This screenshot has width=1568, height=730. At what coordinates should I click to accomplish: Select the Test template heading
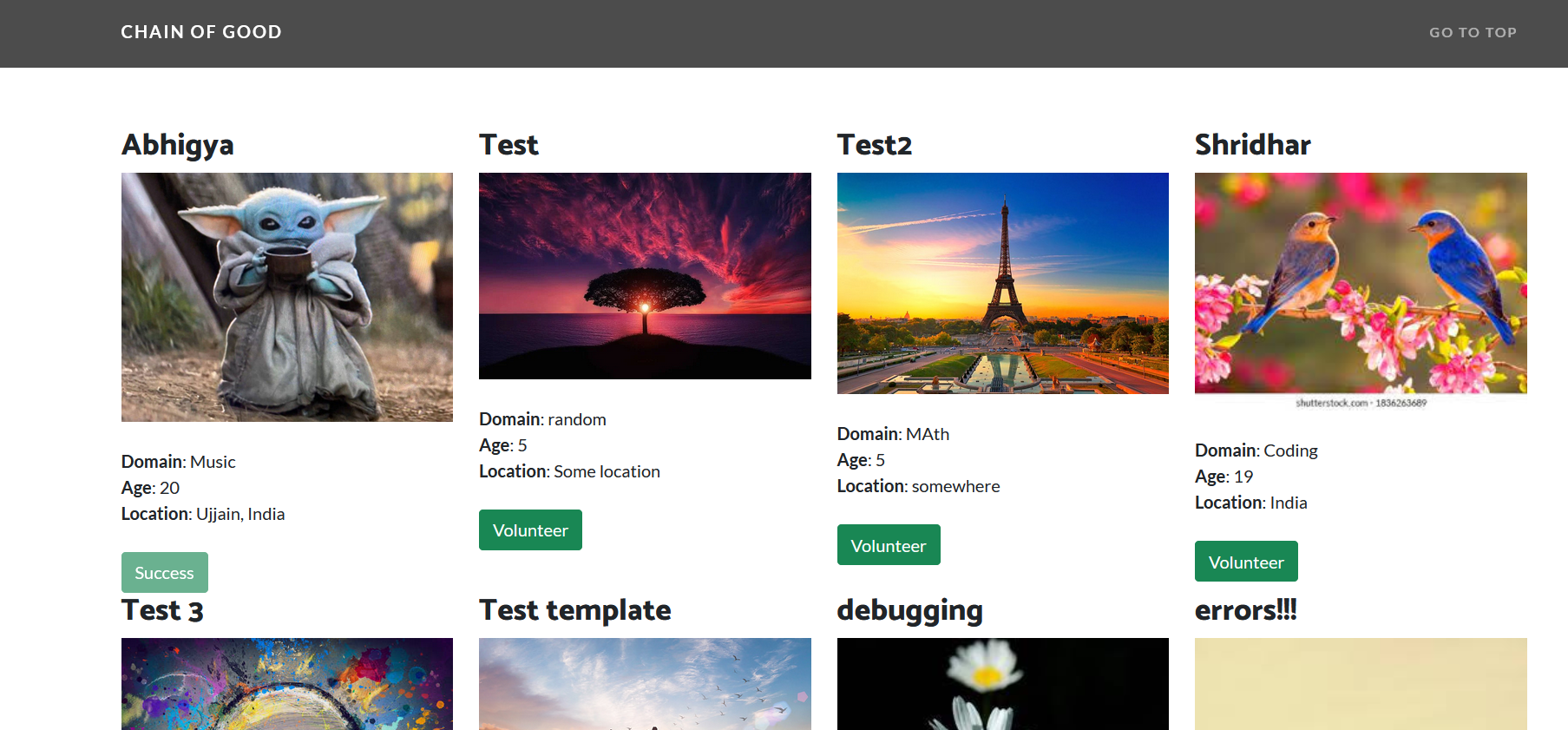[575, 610]
